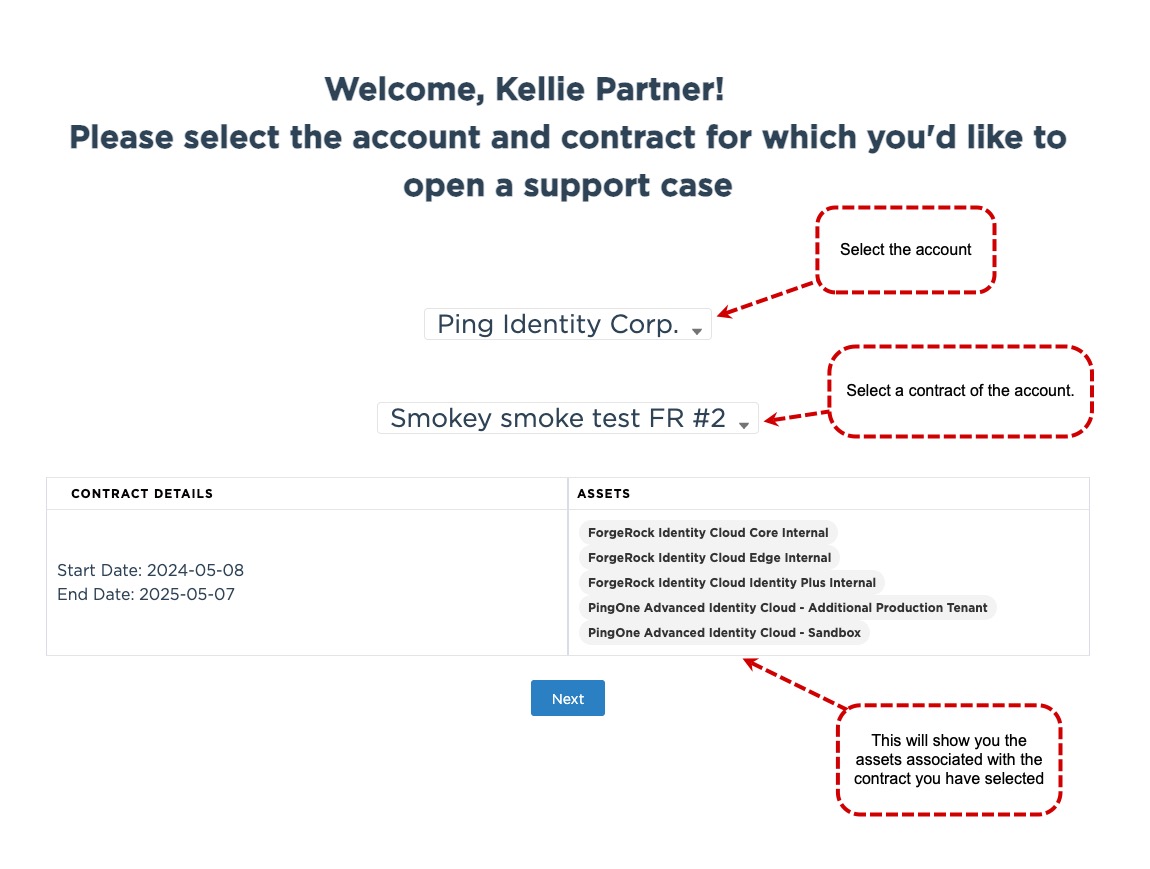Click the Next button
Image resolution: width=1150 pixels, height=869 pixels.
(x=567, y=698)
